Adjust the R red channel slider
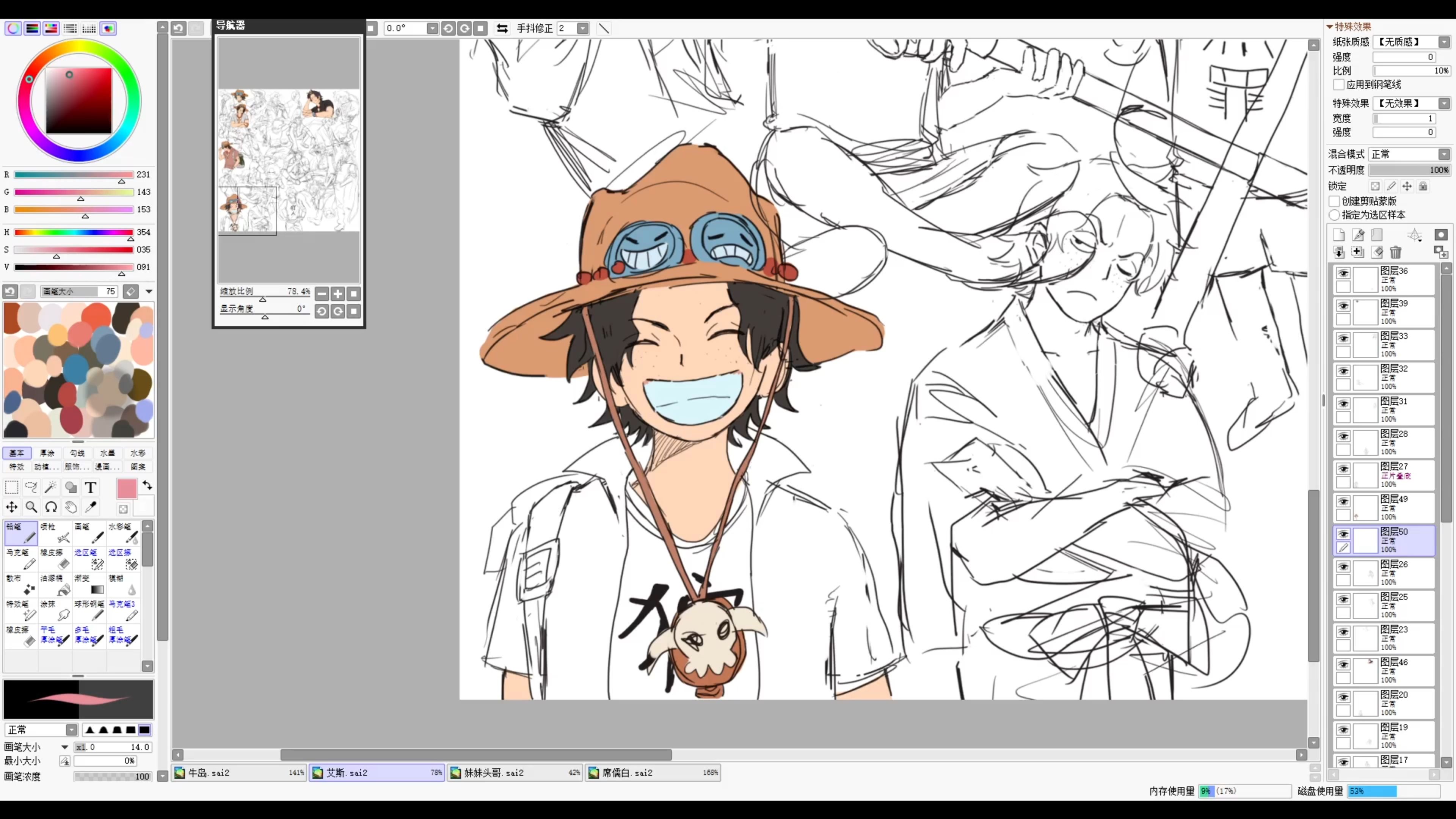 [x=74, y=175]
